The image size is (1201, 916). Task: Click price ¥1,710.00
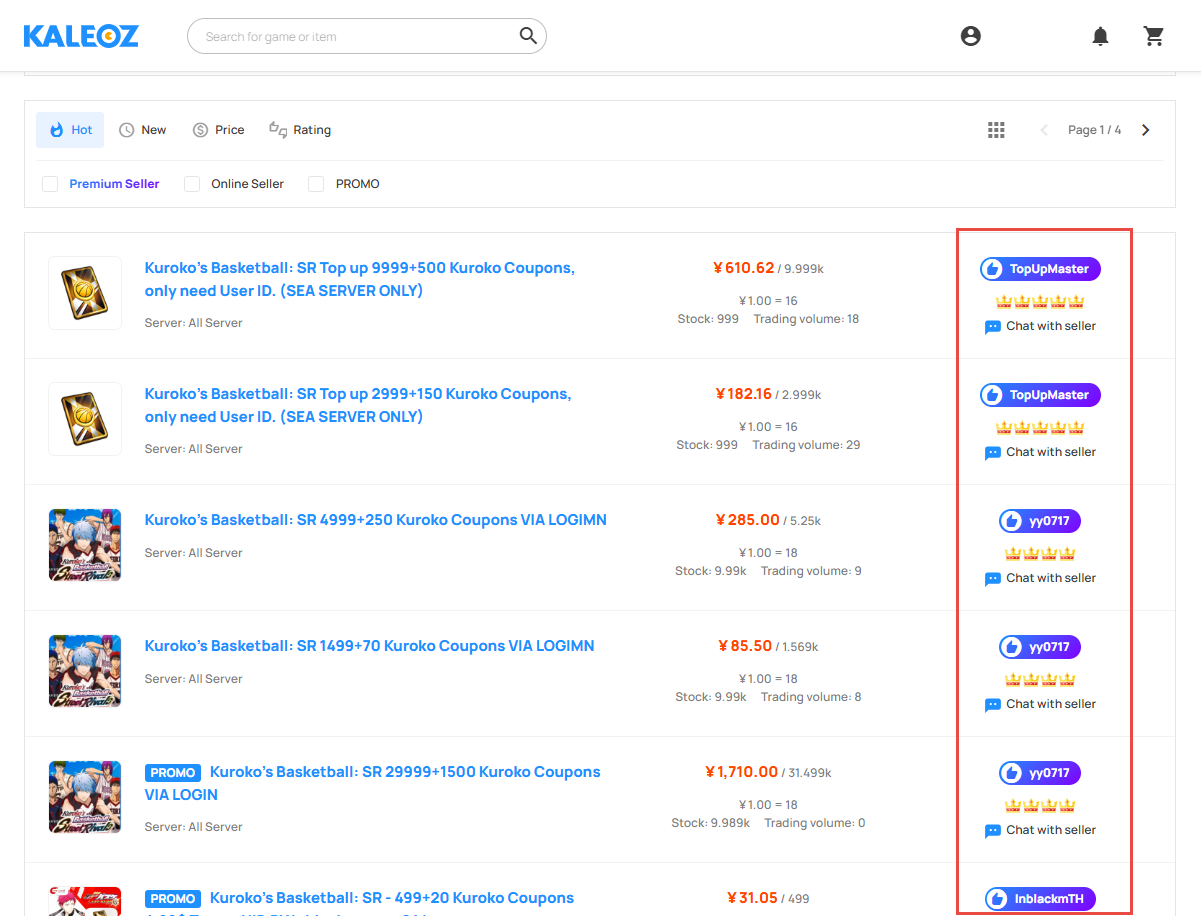tap(741, 772)
